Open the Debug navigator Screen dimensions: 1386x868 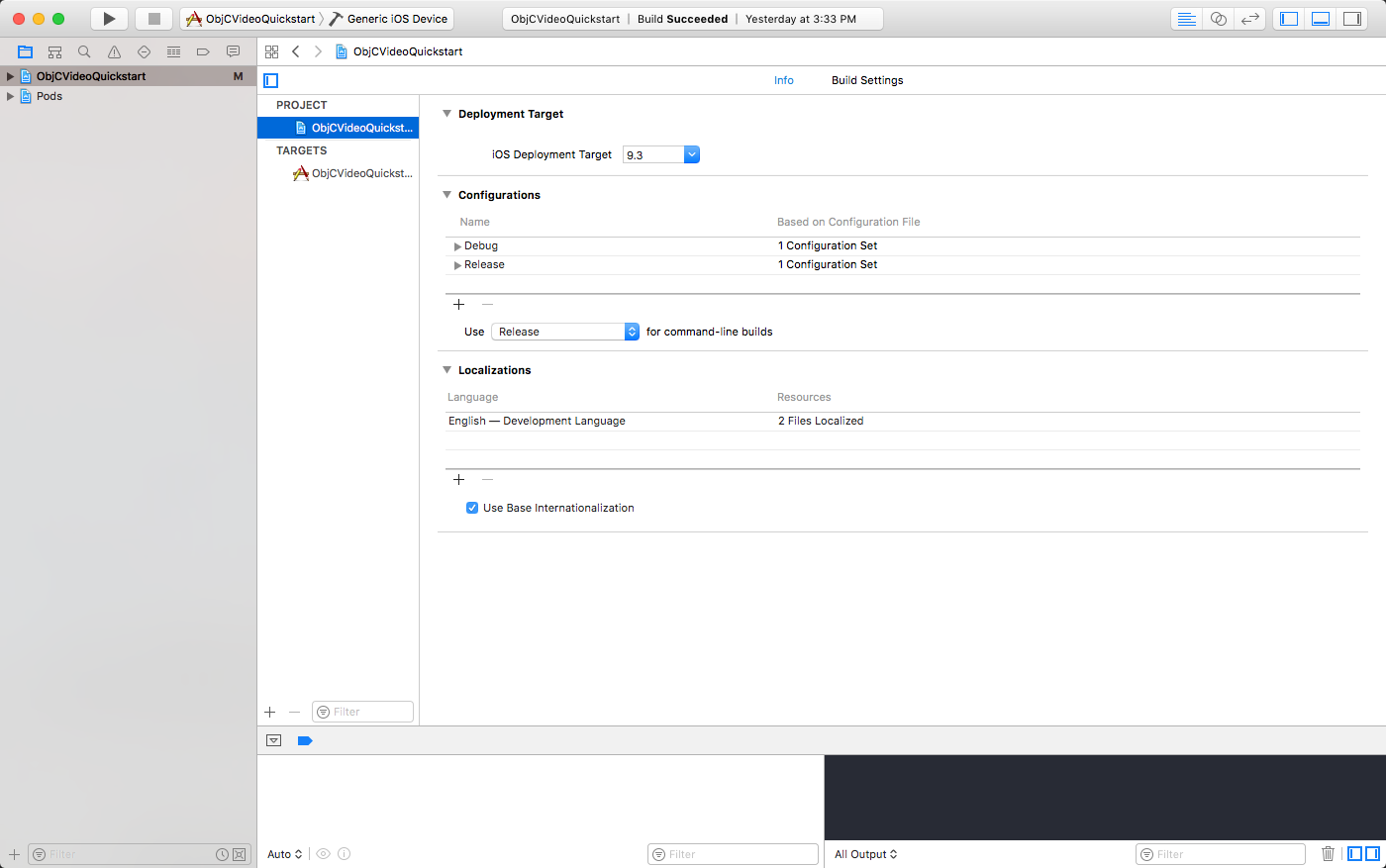(x=173, y=51)
